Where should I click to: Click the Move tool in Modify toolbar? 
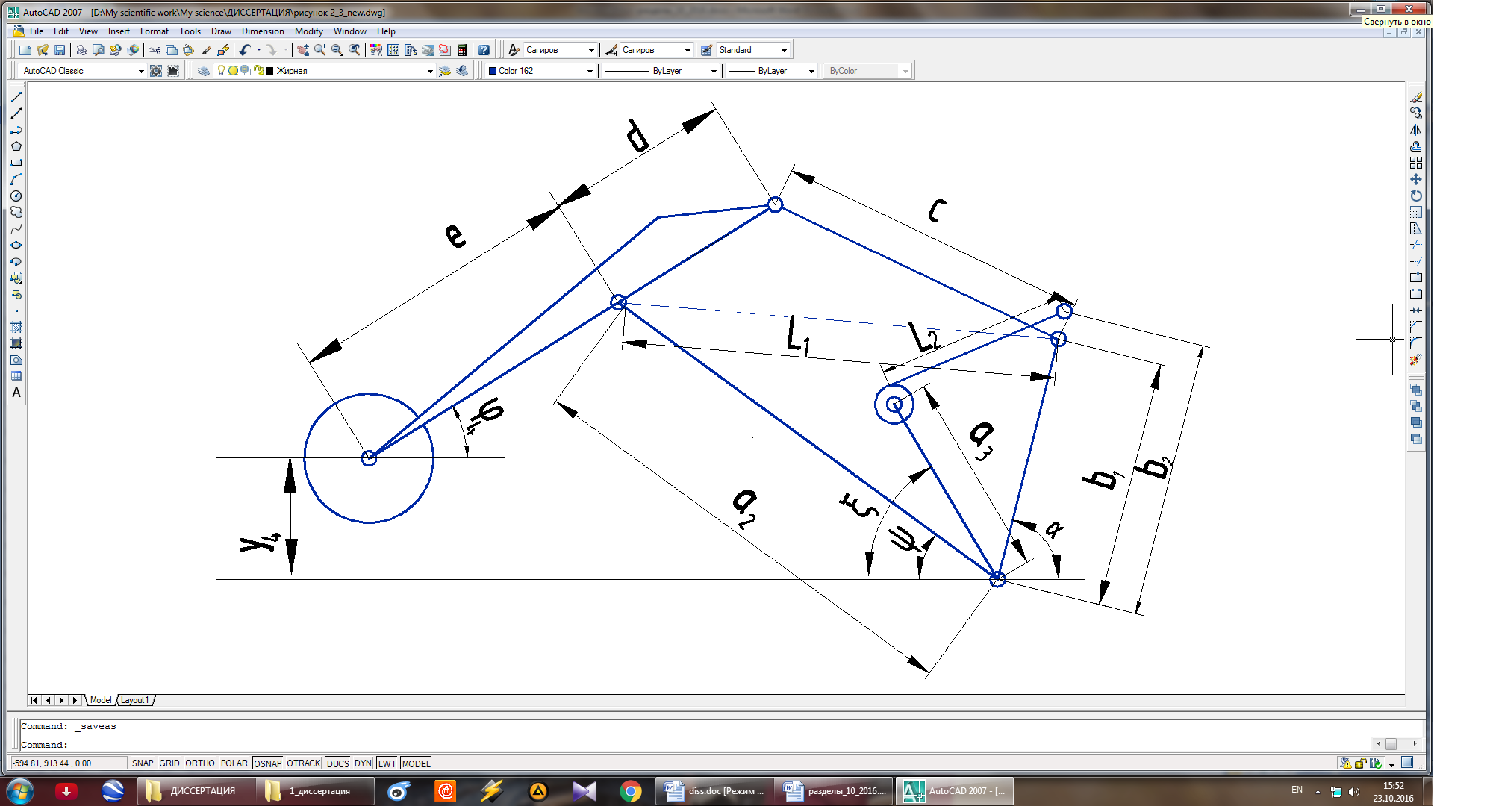[x=1415, y=179]
